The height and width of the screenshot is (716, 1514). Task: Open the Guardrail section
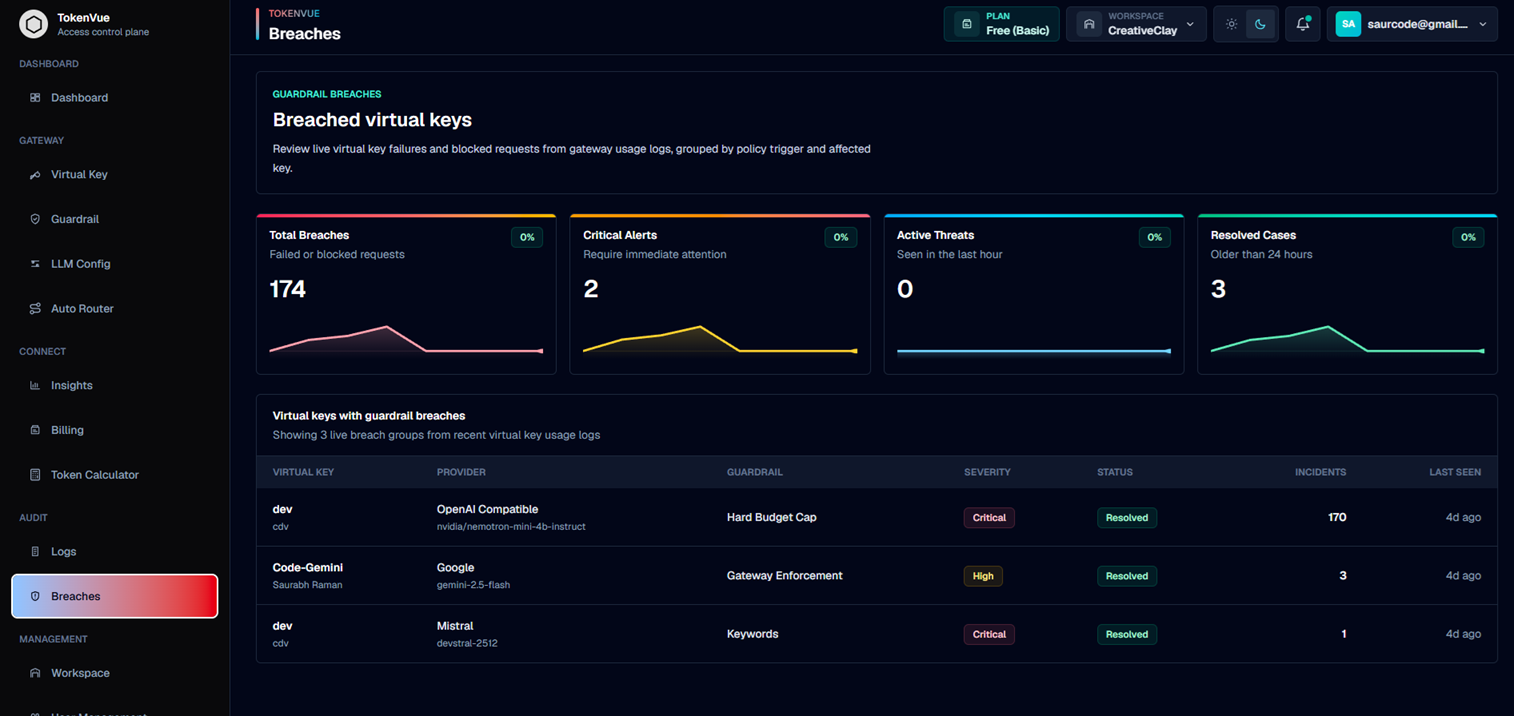pyautogui.click(x=114, y=219)
